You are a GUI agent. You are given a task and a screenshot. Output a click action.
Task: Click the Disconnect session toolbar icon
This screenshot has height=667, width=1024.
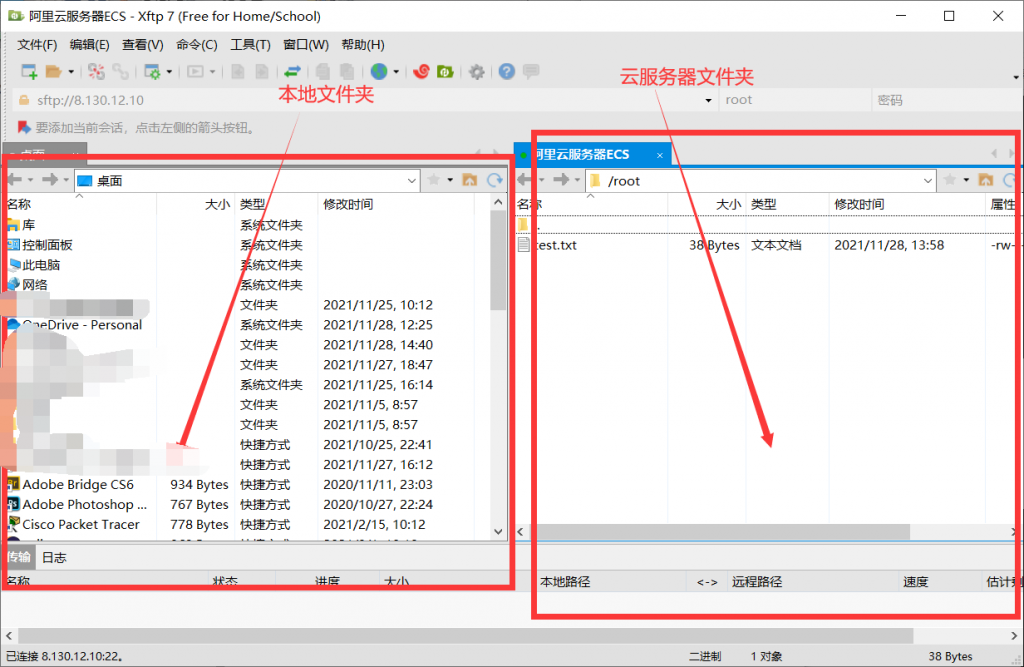(x=96, y=71)
